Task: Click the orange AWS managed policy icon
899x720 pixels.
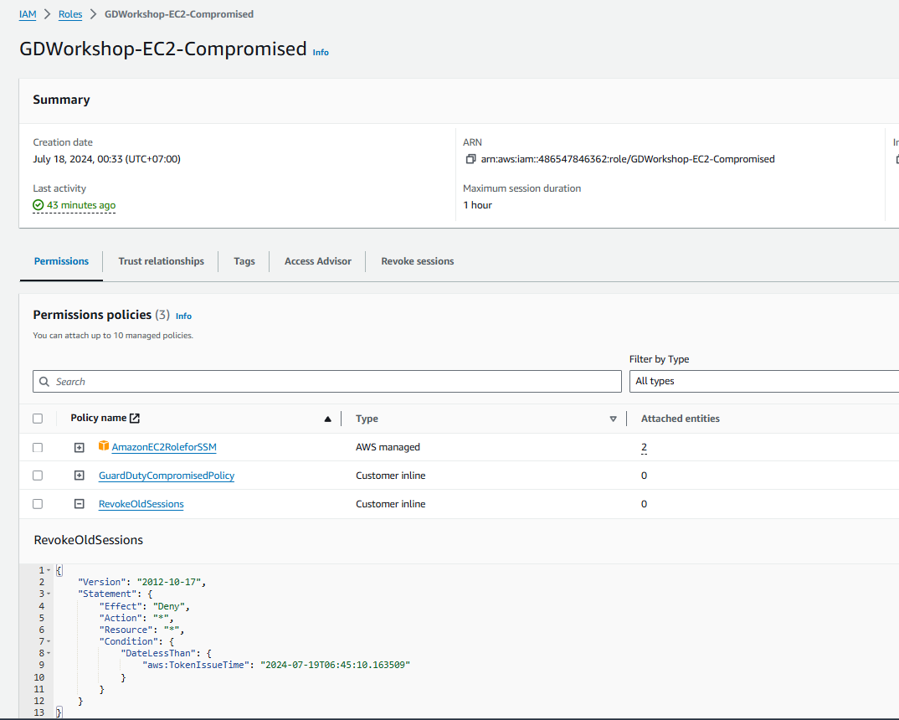Action: tap(103, 446)
